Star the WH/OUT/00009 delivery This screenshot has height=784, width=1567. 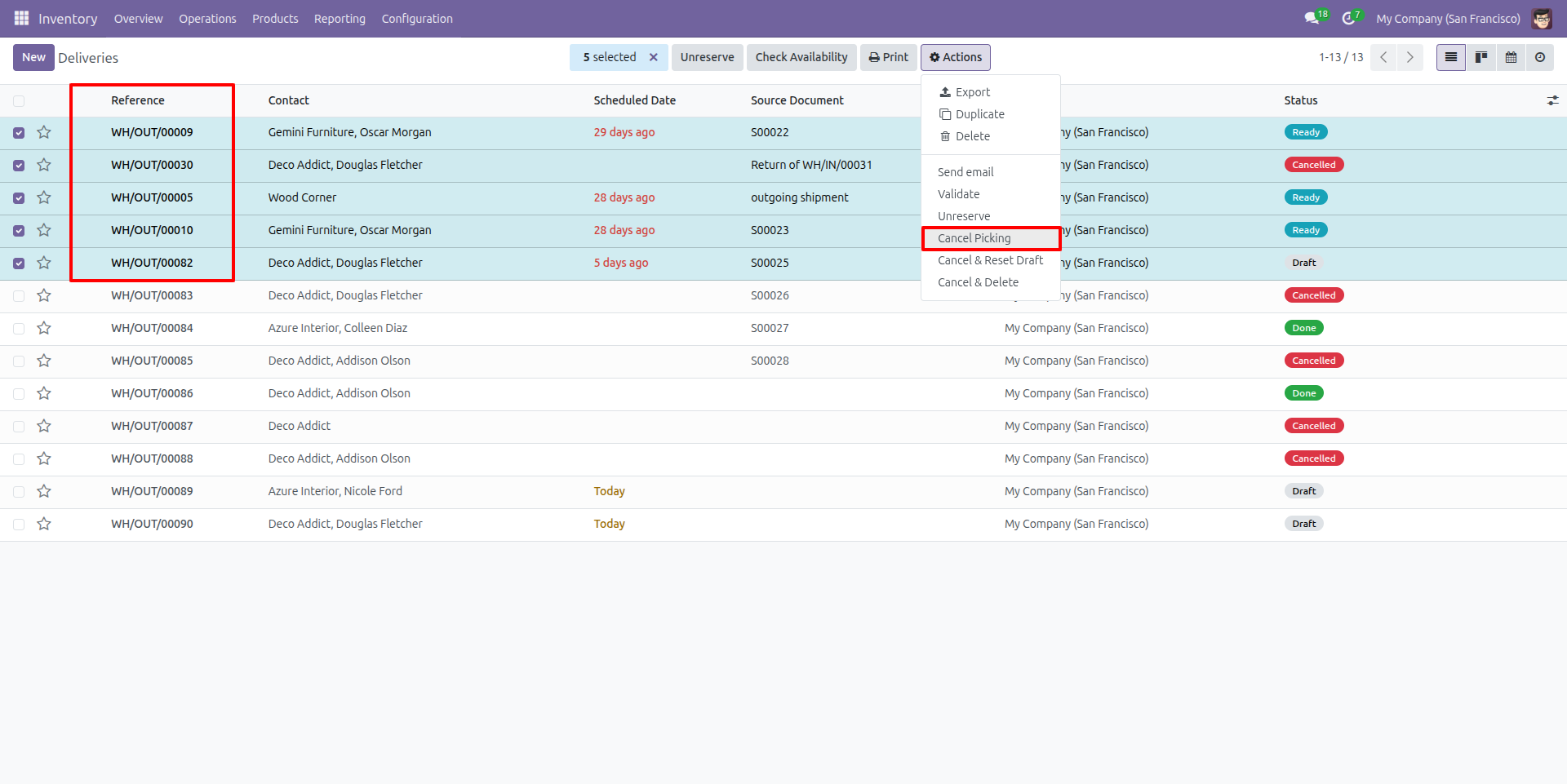pos(44,132)
